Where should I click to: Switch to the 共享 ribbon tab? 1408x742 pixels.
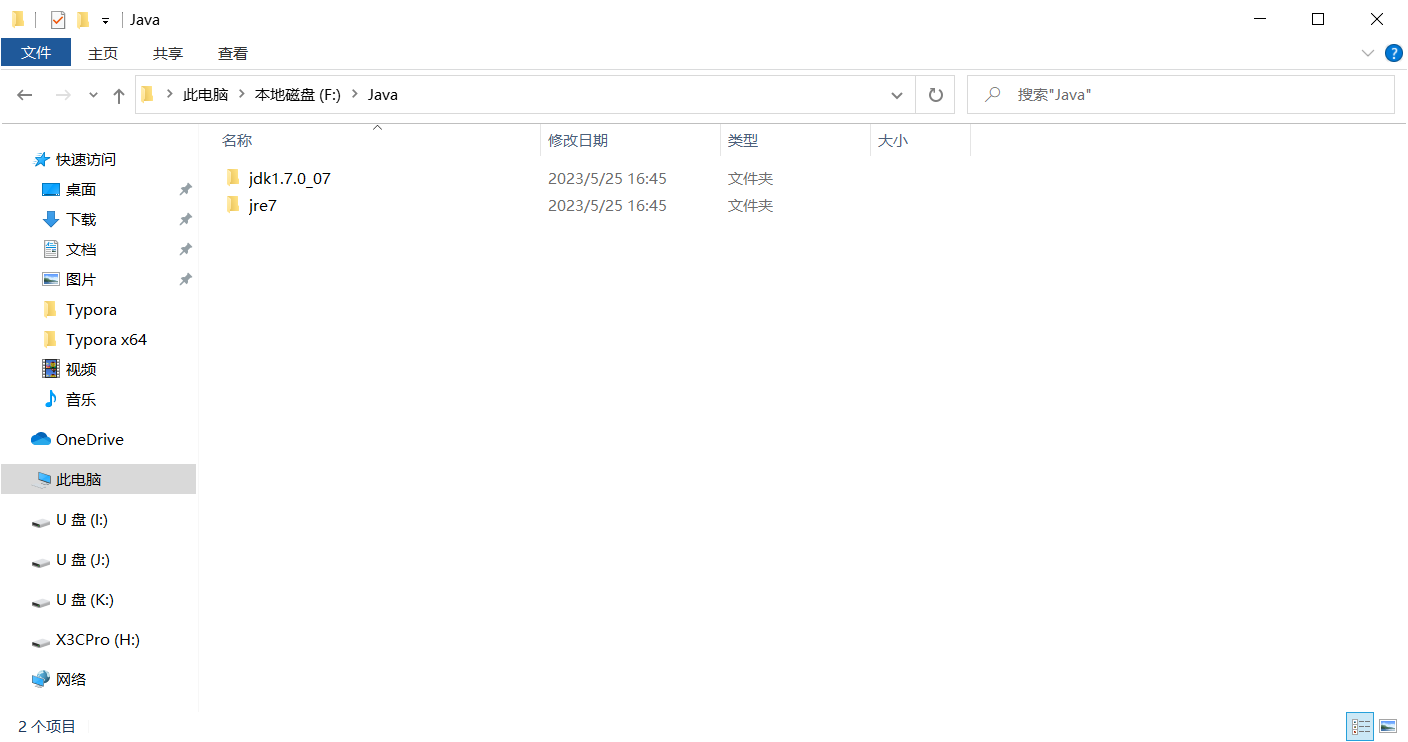(168, 53)
